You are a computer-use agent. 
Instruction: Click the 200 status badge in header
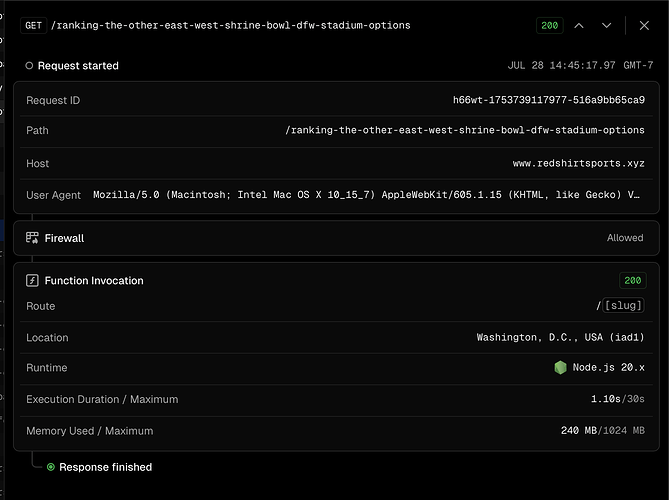click(548, 25)
